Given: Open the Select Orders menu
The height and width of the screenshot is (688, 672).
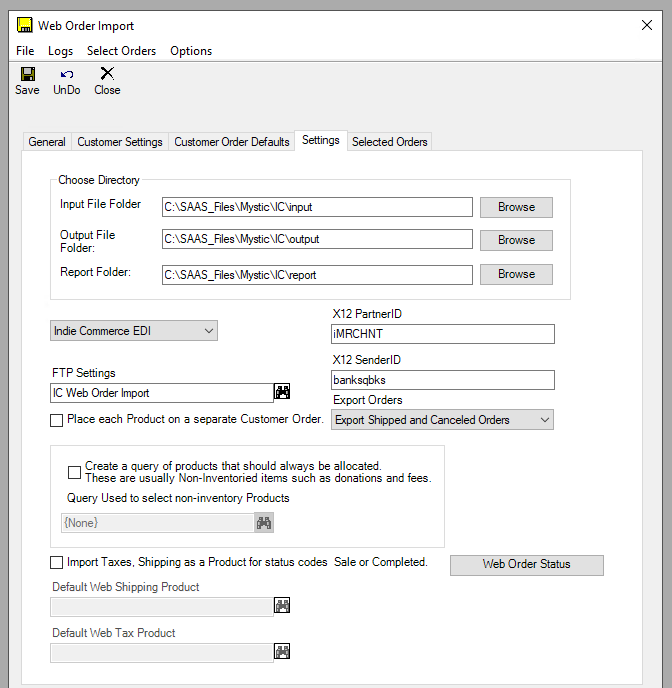Looking at the screenshot, I should coord(122,51).
